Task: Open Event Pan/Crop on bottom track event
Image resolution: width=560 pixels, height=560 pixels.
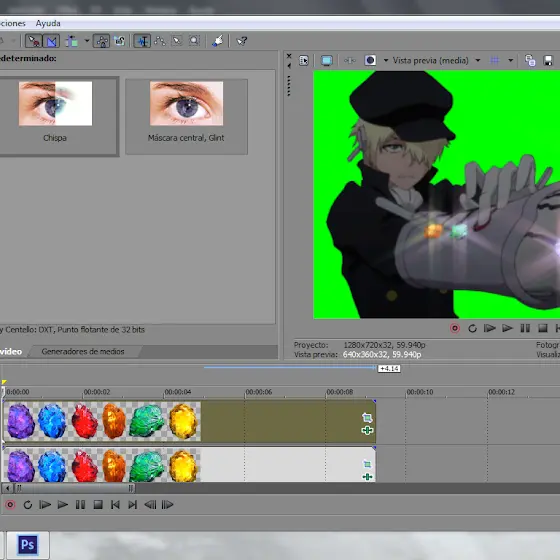Action: [x=367, y=464]
